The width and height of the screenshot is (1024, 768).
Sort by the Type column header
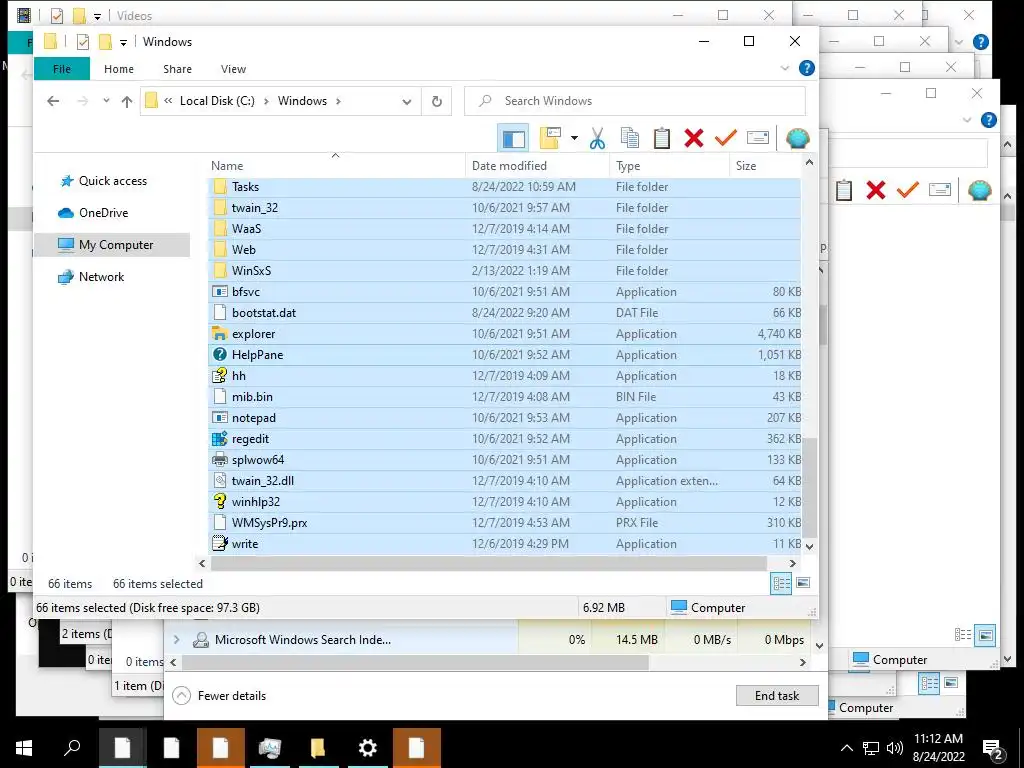point(669,166)
